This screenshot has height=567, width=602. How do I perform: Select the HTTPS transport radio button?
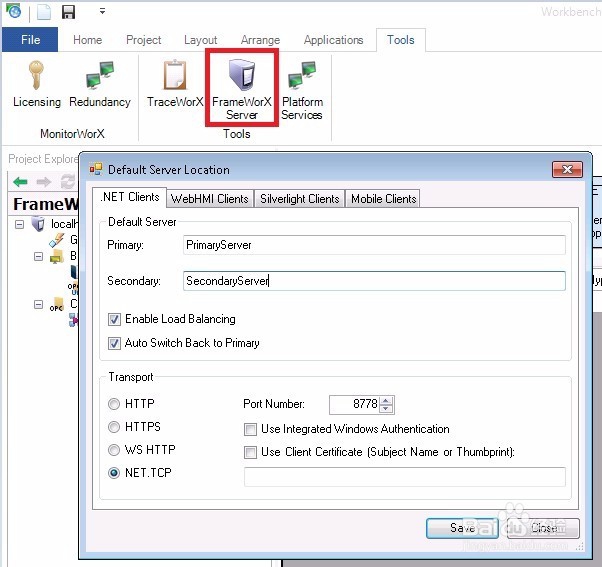pyautogui.click(x=114, y=427)
